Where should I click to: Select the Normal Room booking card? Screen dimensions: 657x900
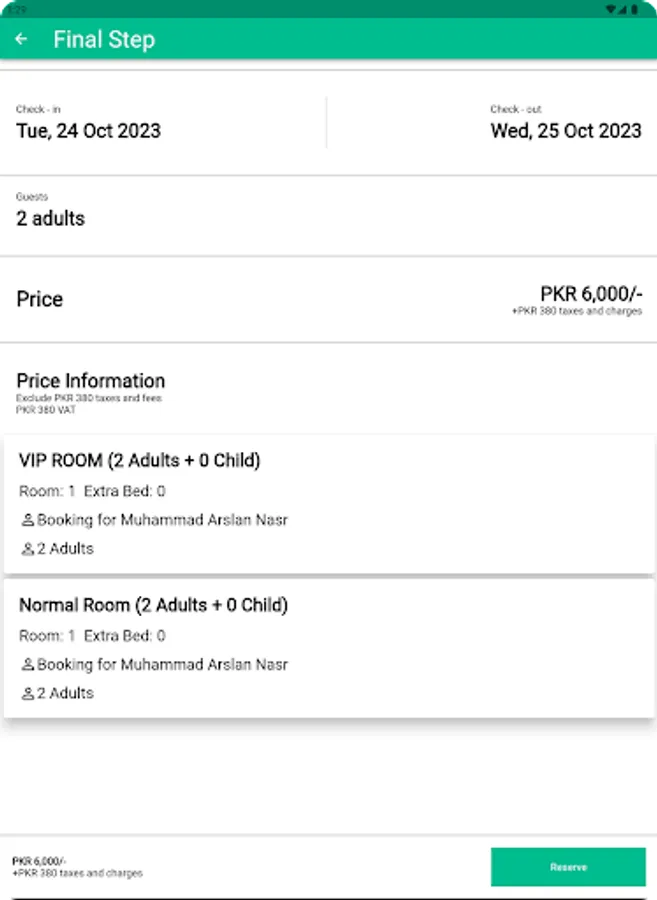click(328, 645)
